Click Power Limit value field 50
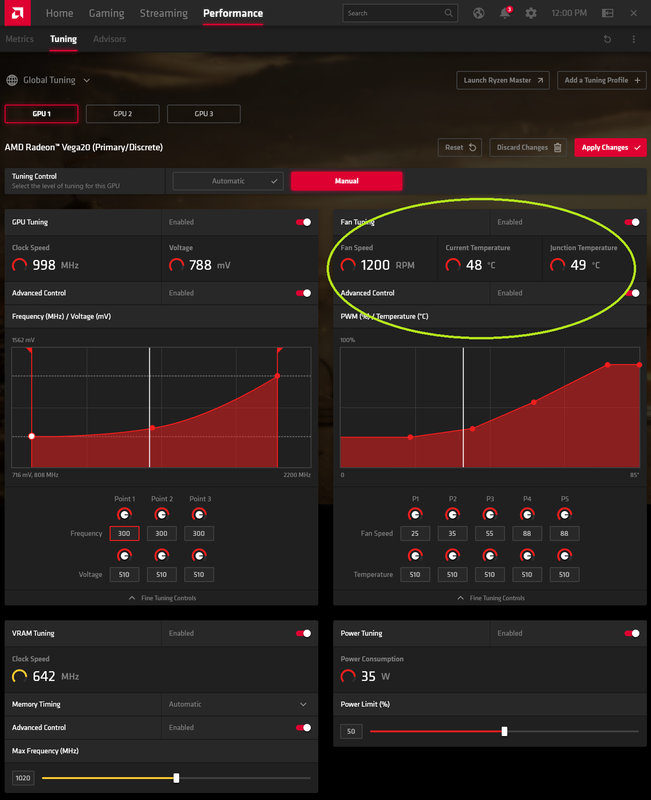The height and width of the screenshot is (800, 651). [x=351, y=731]
